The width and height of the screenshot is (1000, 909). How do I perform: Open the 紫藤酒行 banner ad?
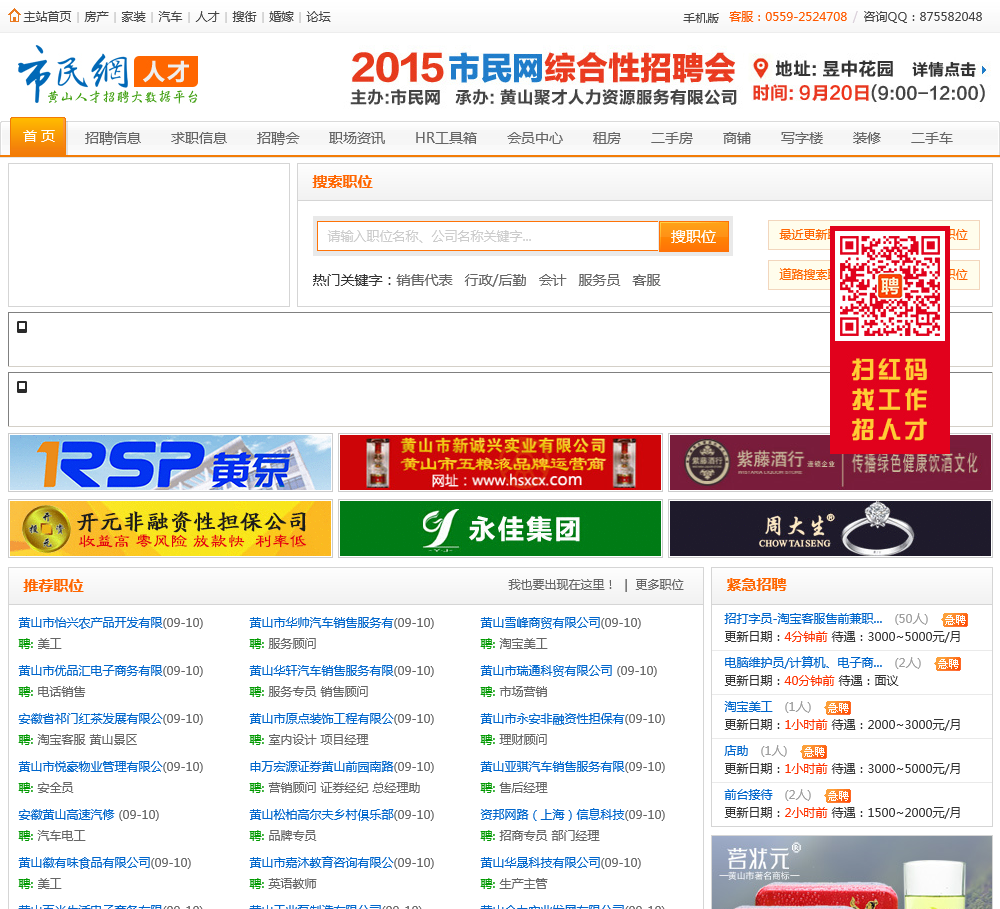830,462
